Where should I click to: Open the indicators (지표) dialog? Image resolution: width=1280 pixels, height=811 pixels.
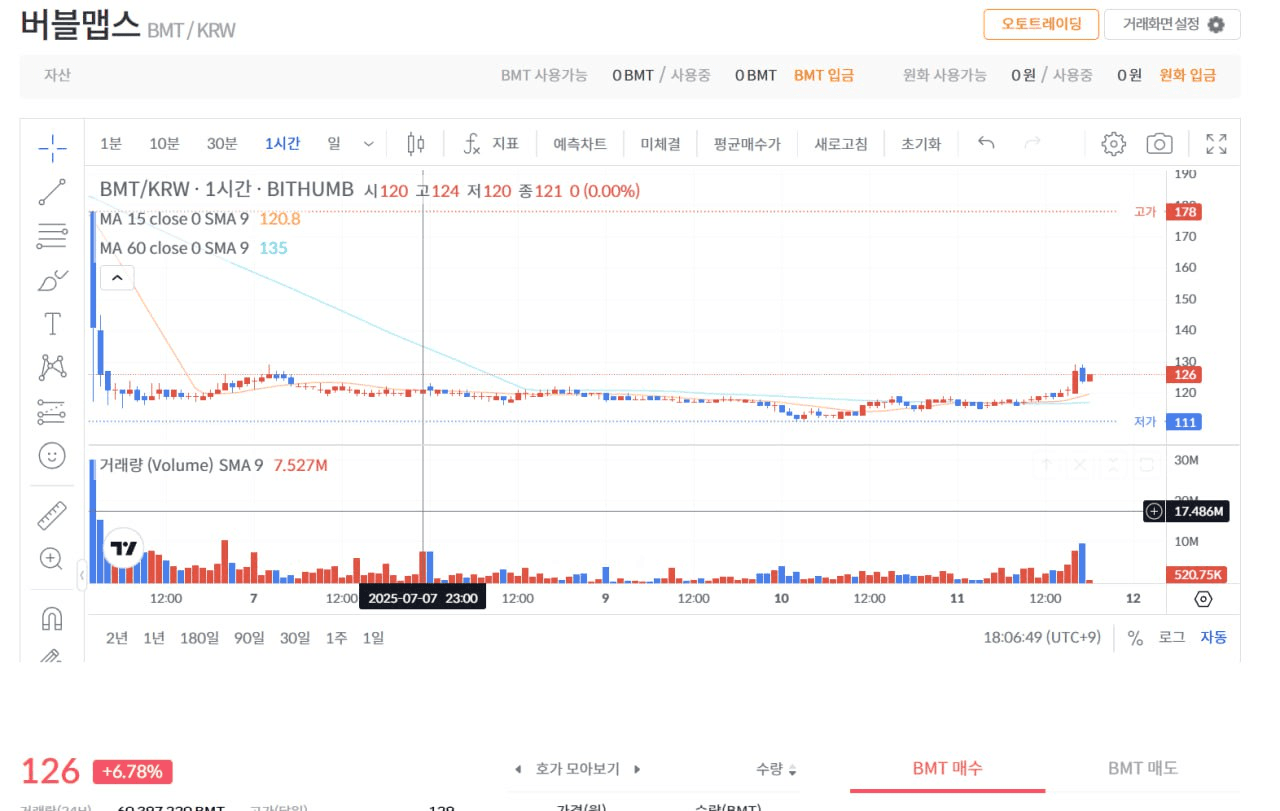pyautogui.click(x=491, y=144)
